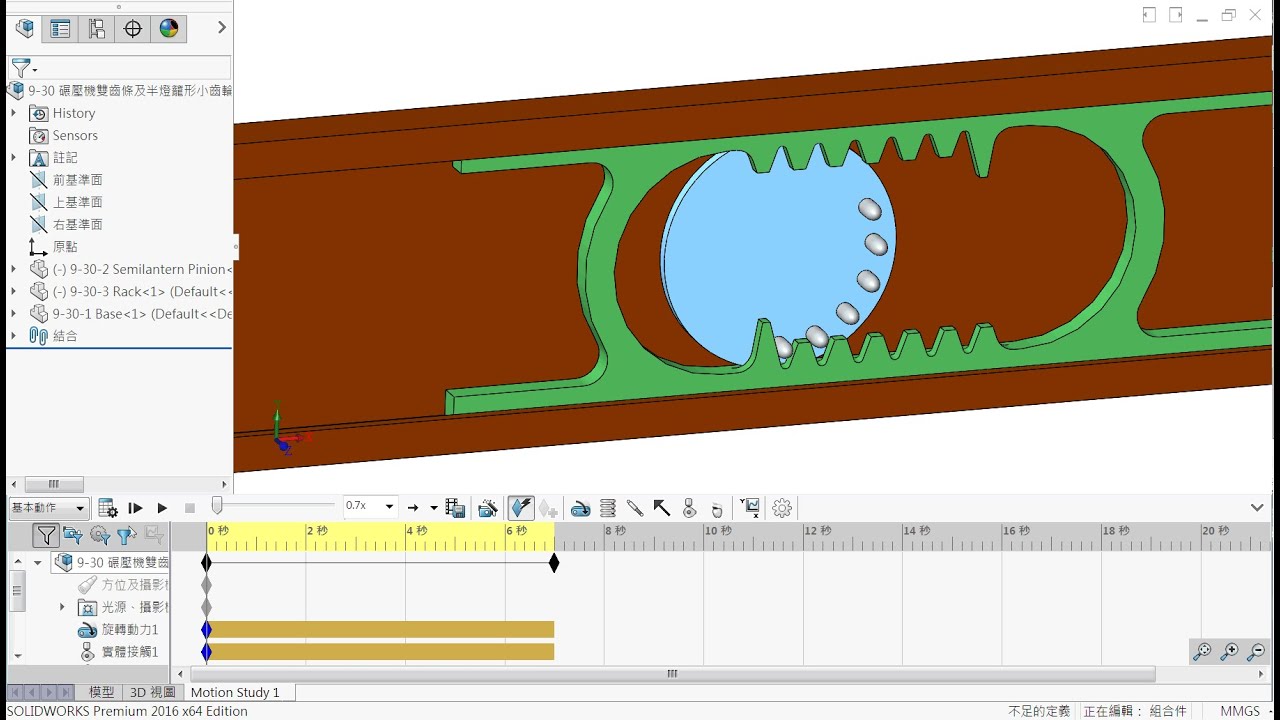
Task: Toggle the Filter Driving gear icon
Action: pyautogui.click(x=100, y=536)
